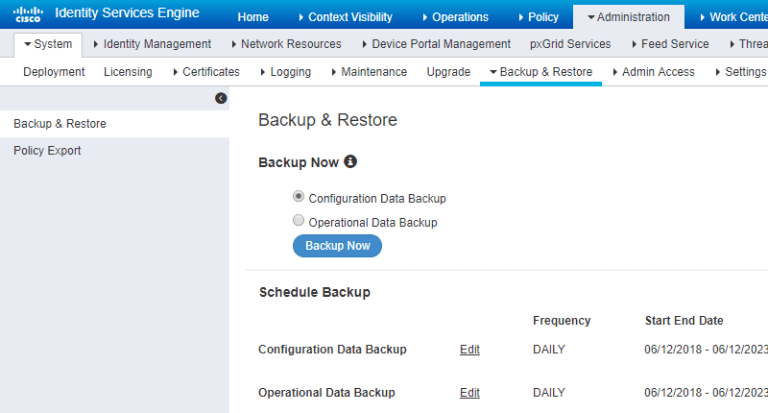The height and width of the screenshot is (413, 768).
Task: Open the Deployment tab
Action: click(x=54, y=72)
